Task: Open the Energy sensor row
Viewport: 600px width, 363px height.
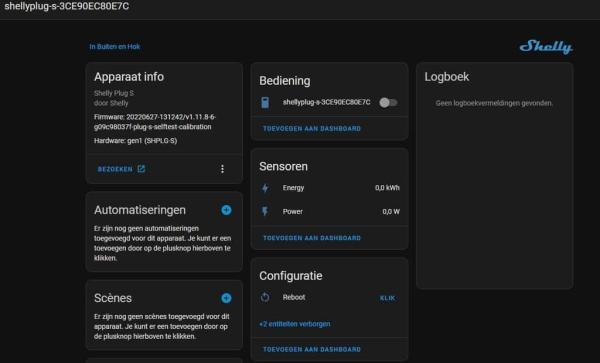Action: pos(329,188)
